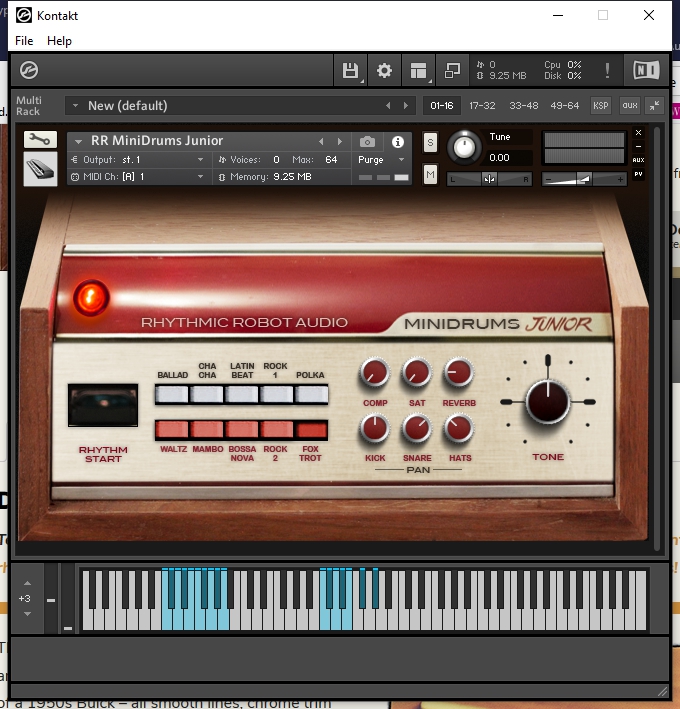Open the options gear settings
This screenshot has width=680, height=709.
click(x=384, y=70)
